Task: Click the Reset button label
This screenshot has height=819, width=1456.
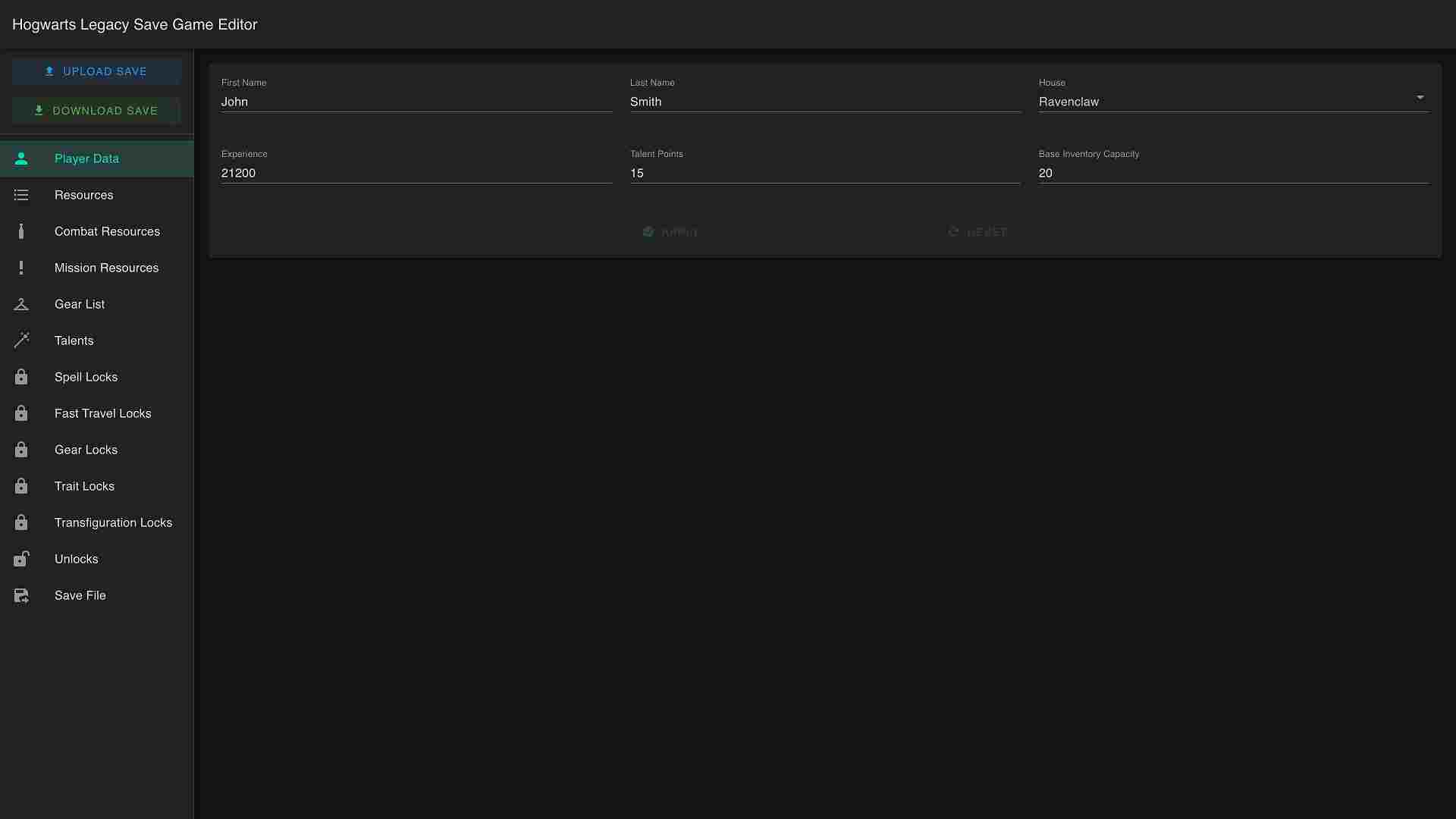Action: (987, 232)
